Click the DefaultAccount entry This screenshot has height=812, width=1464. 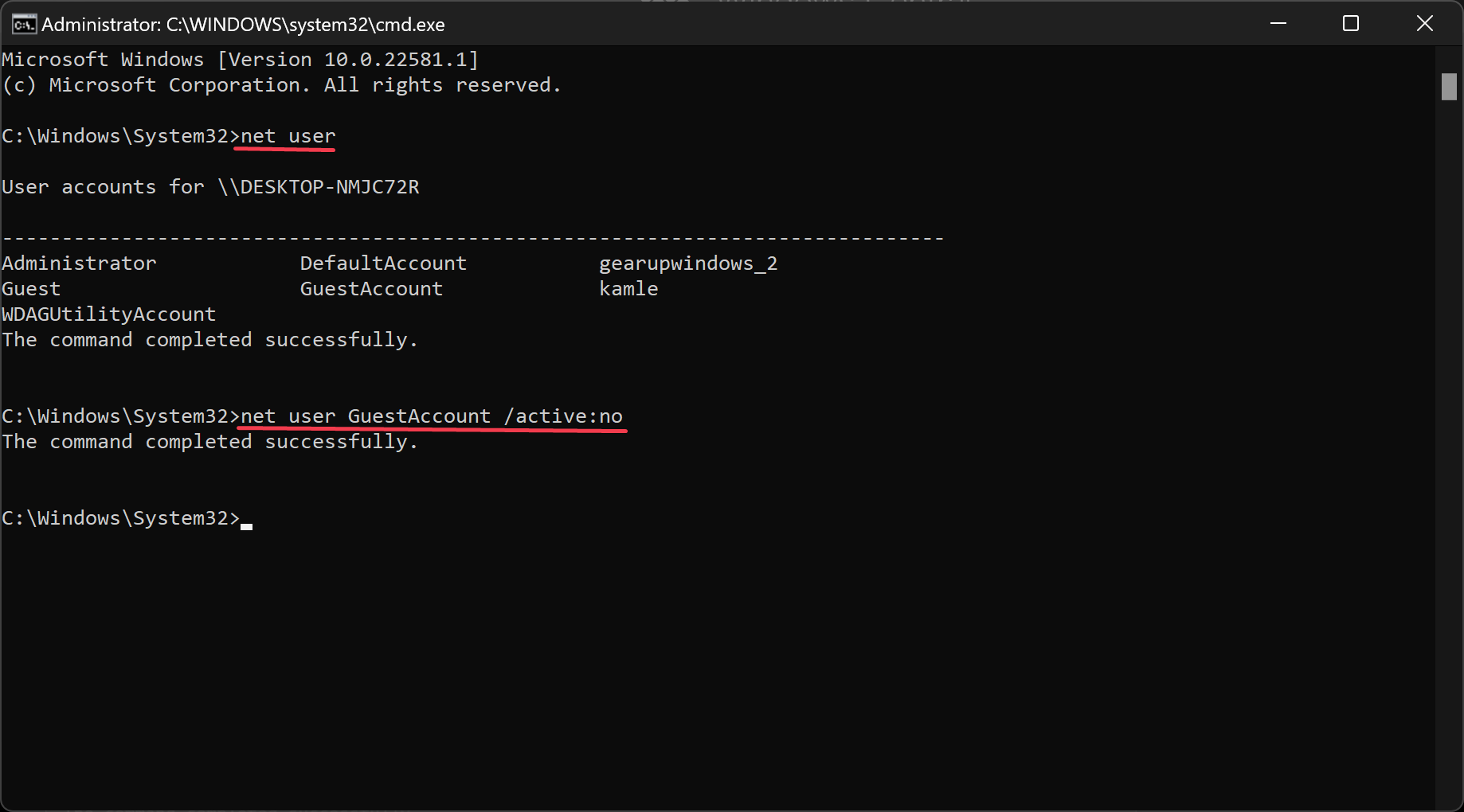click(383, 264)
